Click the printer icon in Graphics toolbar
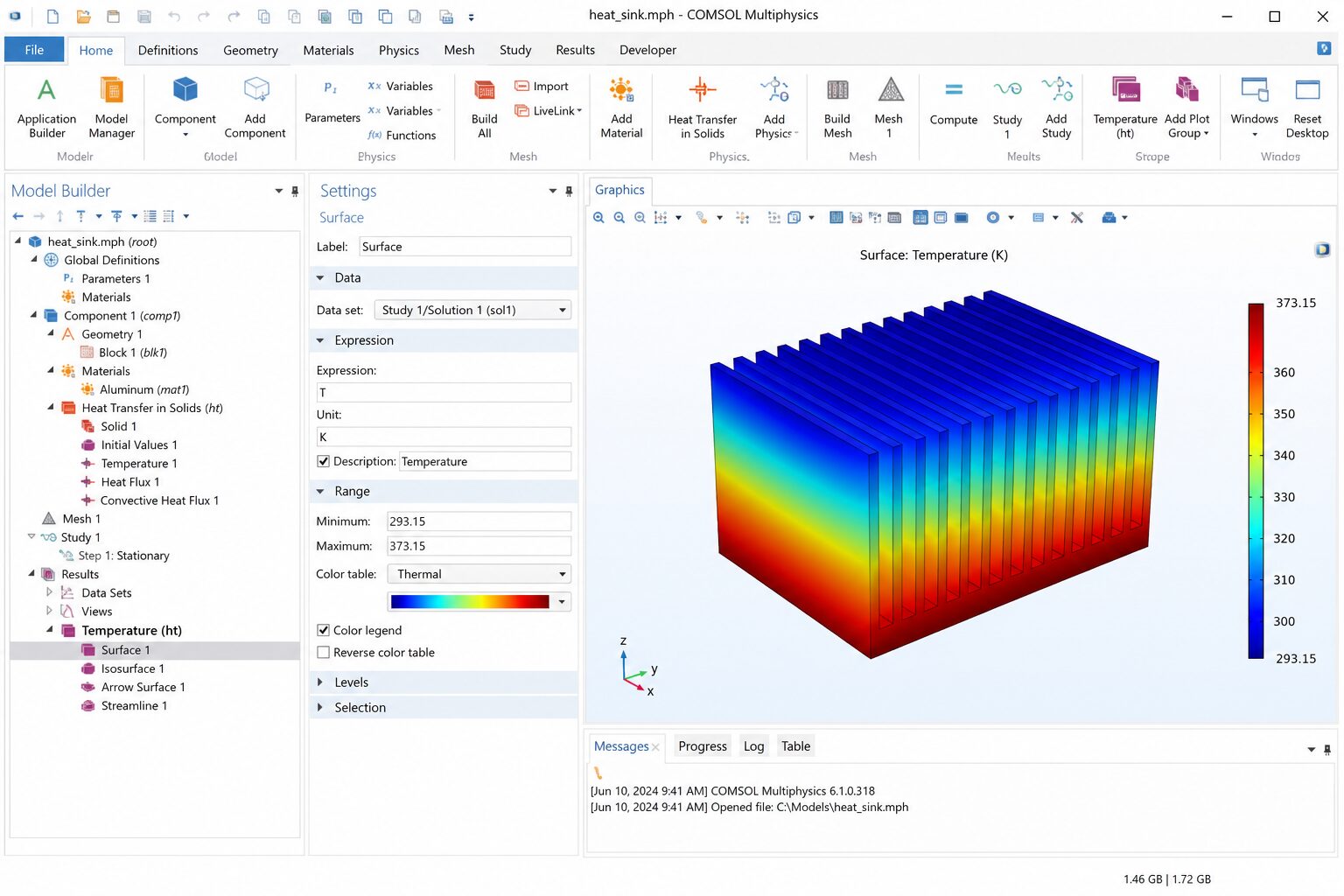The height and width of the screenshot is (896, 1344). [x=1109, y=218]
